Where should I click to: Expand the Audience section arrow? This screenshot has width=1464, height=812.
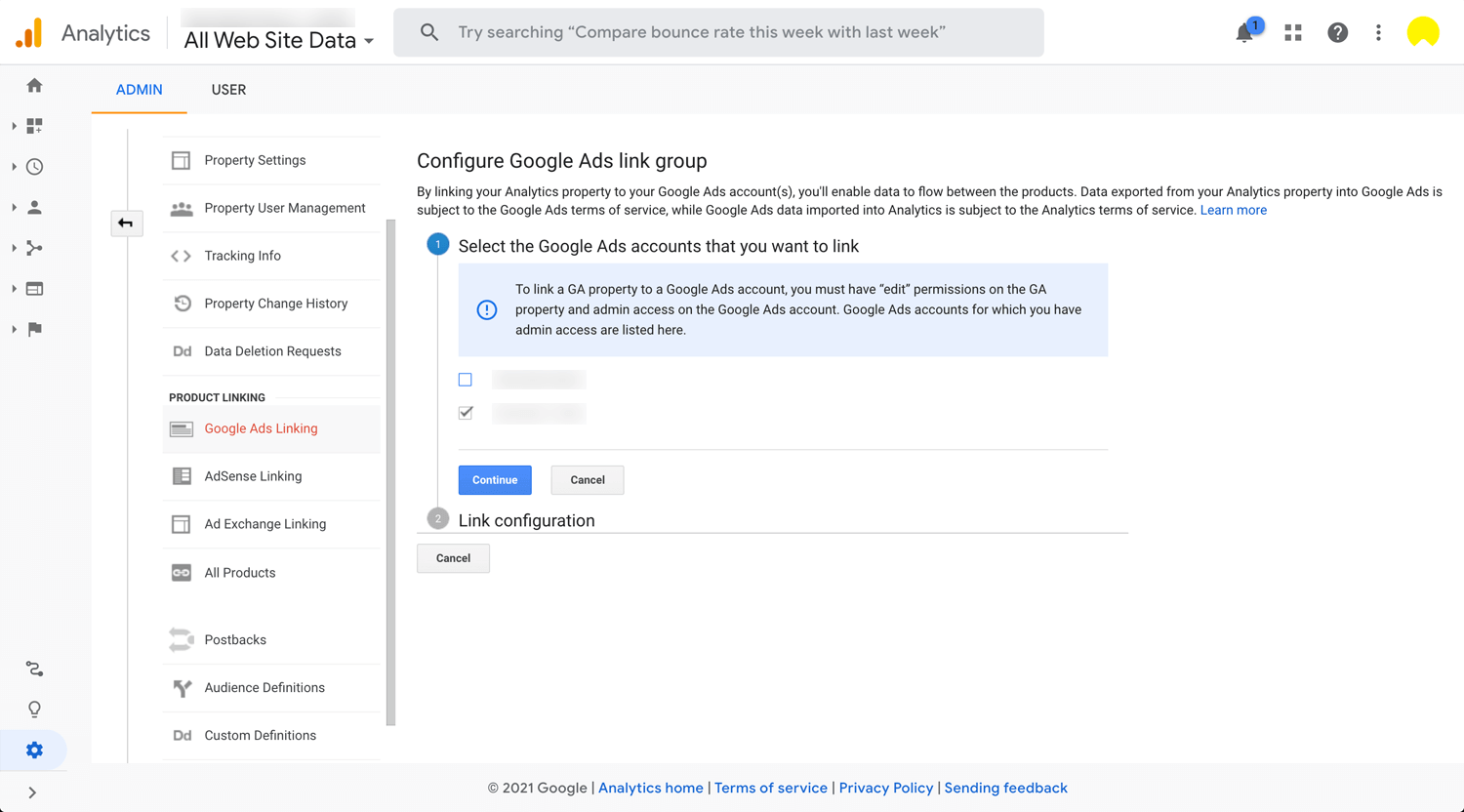(14, 208)
